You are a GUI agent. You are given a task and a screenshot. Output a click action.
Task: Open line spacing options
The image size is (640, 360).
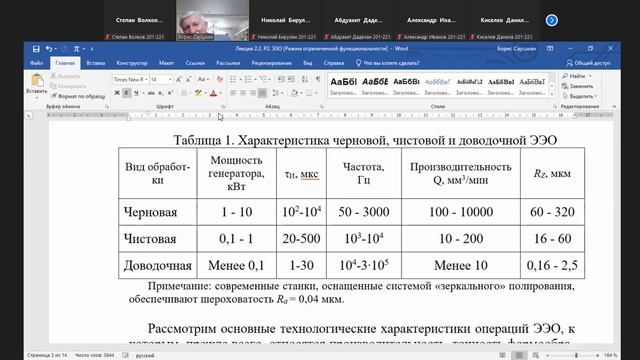276,93
